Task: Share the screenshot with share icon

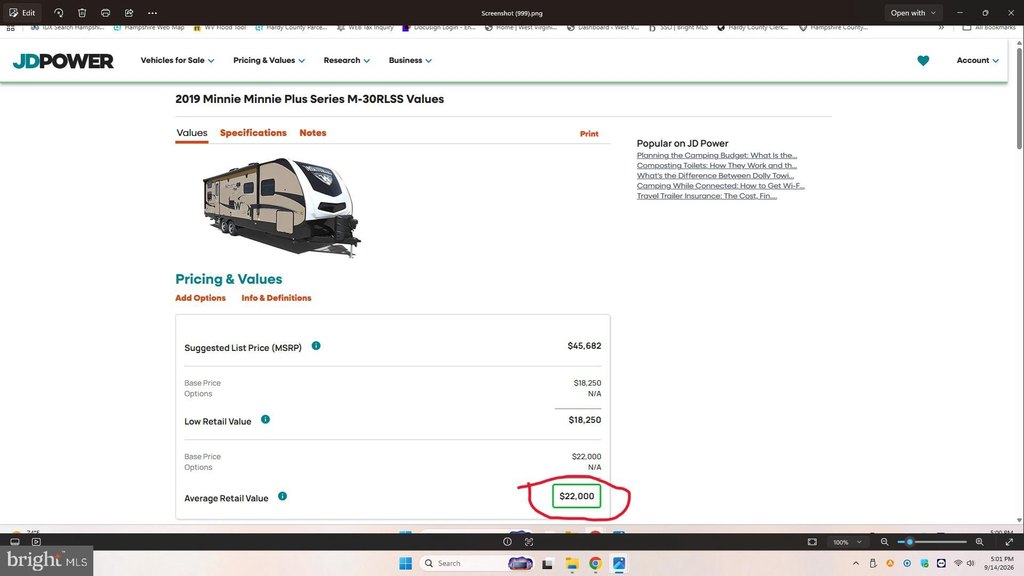Action: 129,12
